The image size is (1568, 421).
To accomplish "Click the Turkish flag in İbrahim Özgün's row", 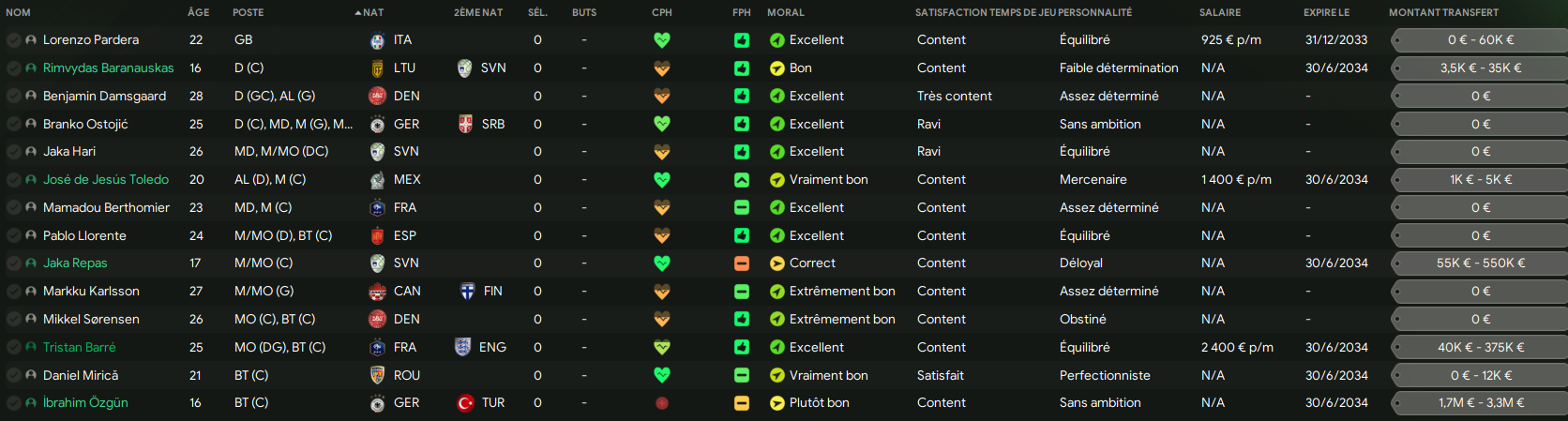I will point(465,403).
